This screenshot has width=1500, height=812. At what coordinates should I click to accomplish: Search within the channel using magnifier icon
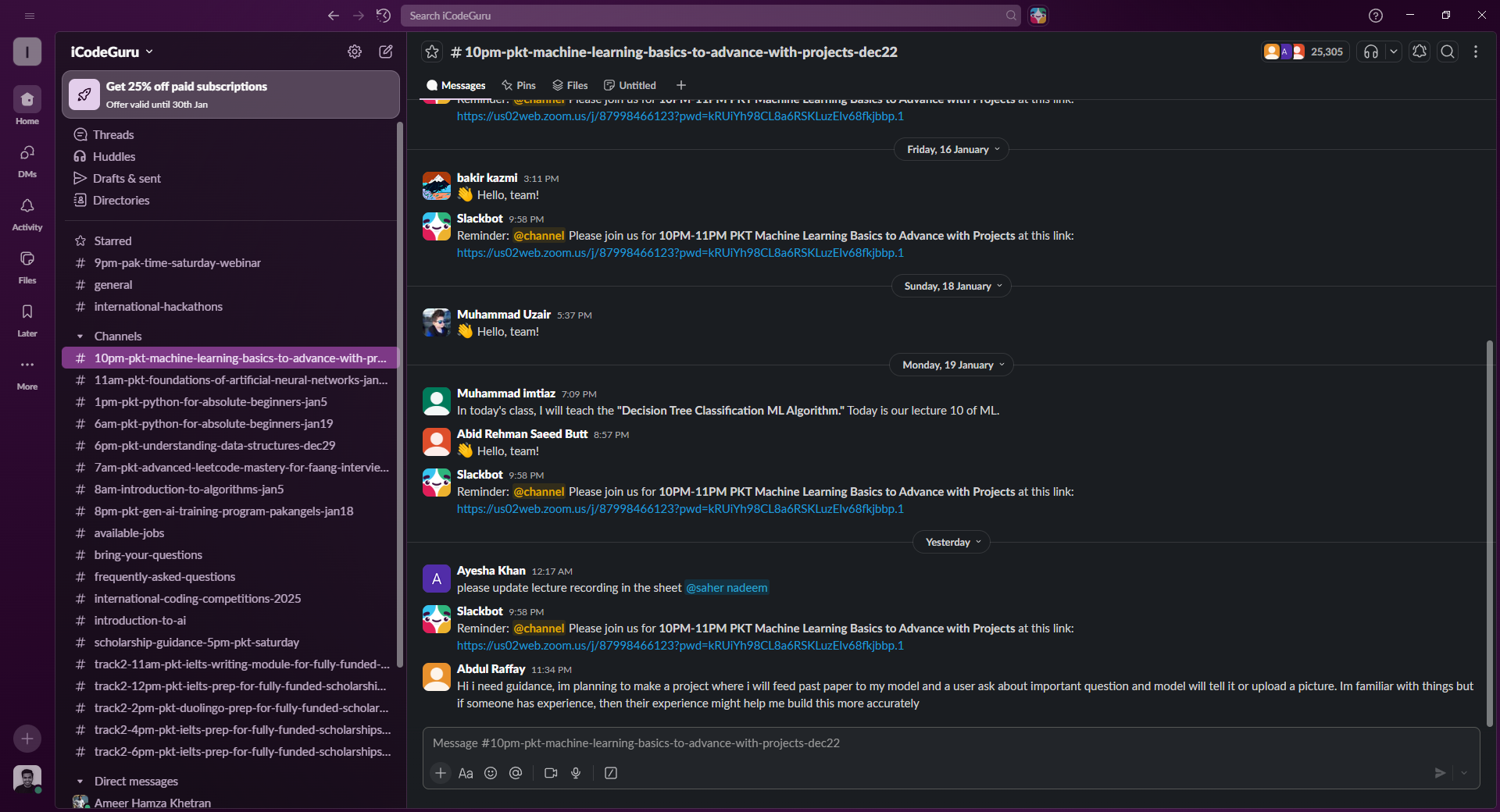click(1448, 52)
